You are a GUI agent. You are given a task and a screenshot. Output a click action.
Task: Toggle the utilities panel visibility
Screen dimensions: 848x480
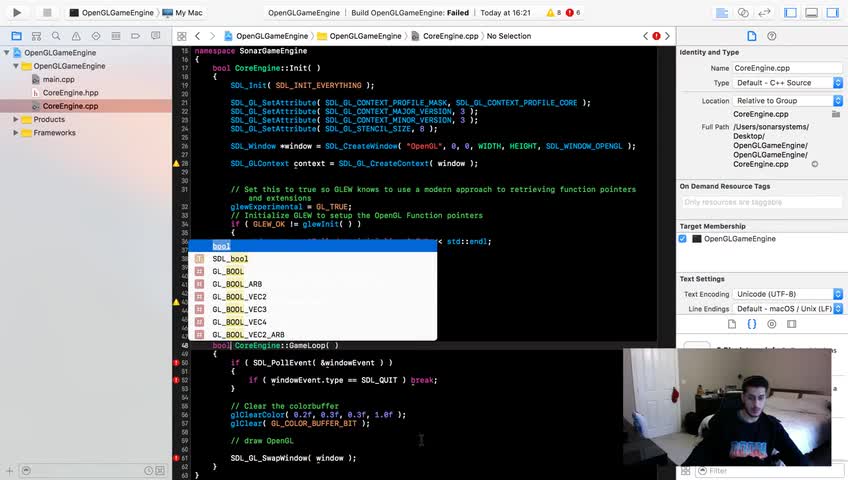point(833,12)
